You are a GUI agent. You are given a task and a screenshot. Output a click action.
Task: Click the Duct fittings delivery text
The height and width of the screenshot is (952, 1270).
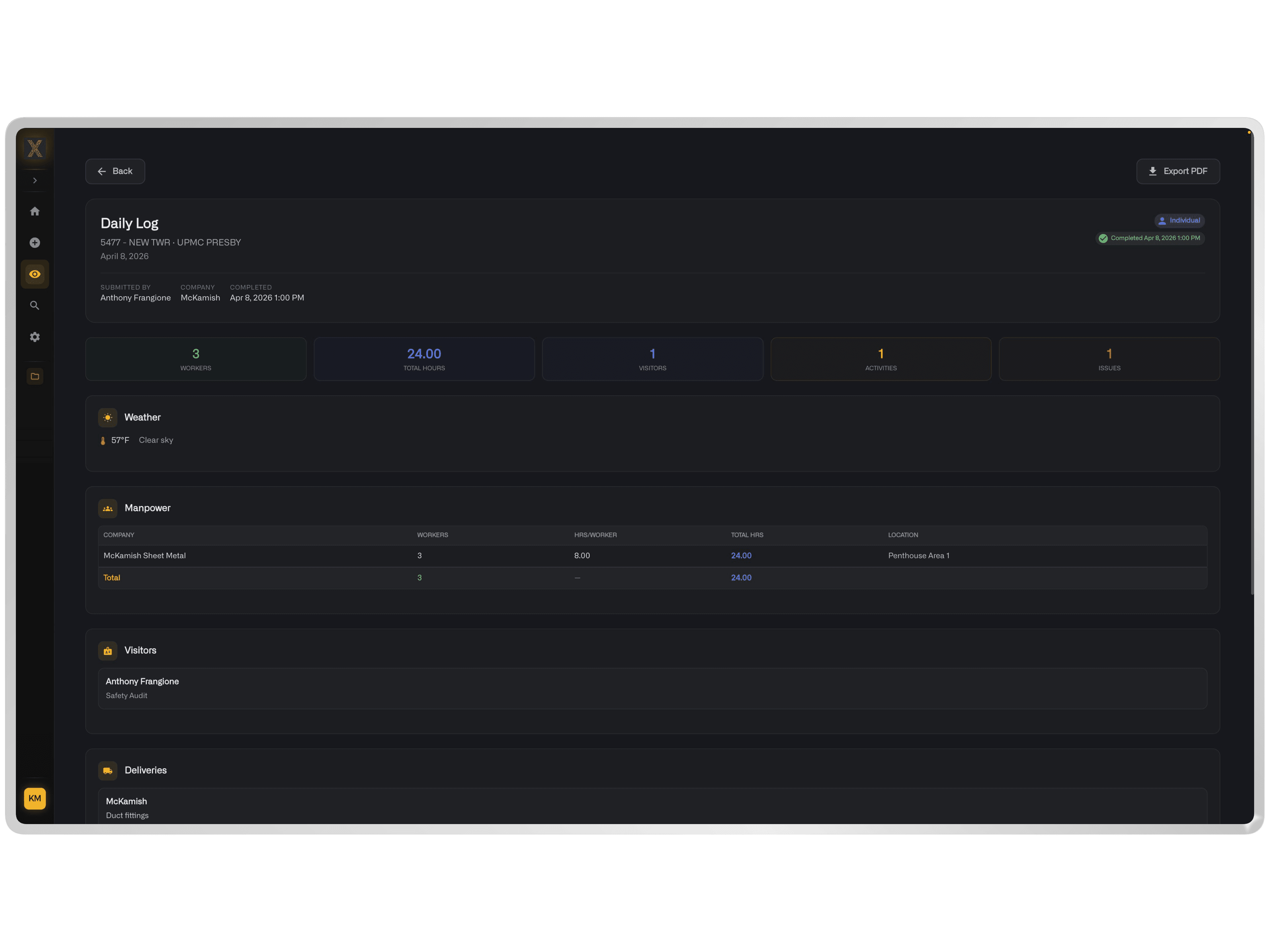click(x=127, y=815)
